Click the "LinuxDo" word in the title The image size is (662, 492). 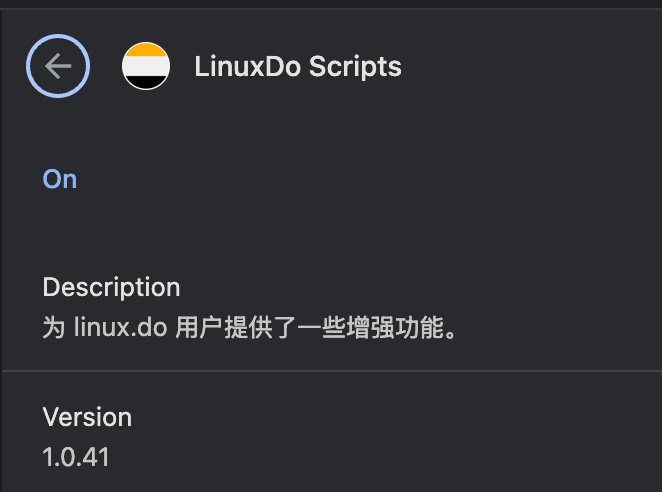click(x=247, y=66)
